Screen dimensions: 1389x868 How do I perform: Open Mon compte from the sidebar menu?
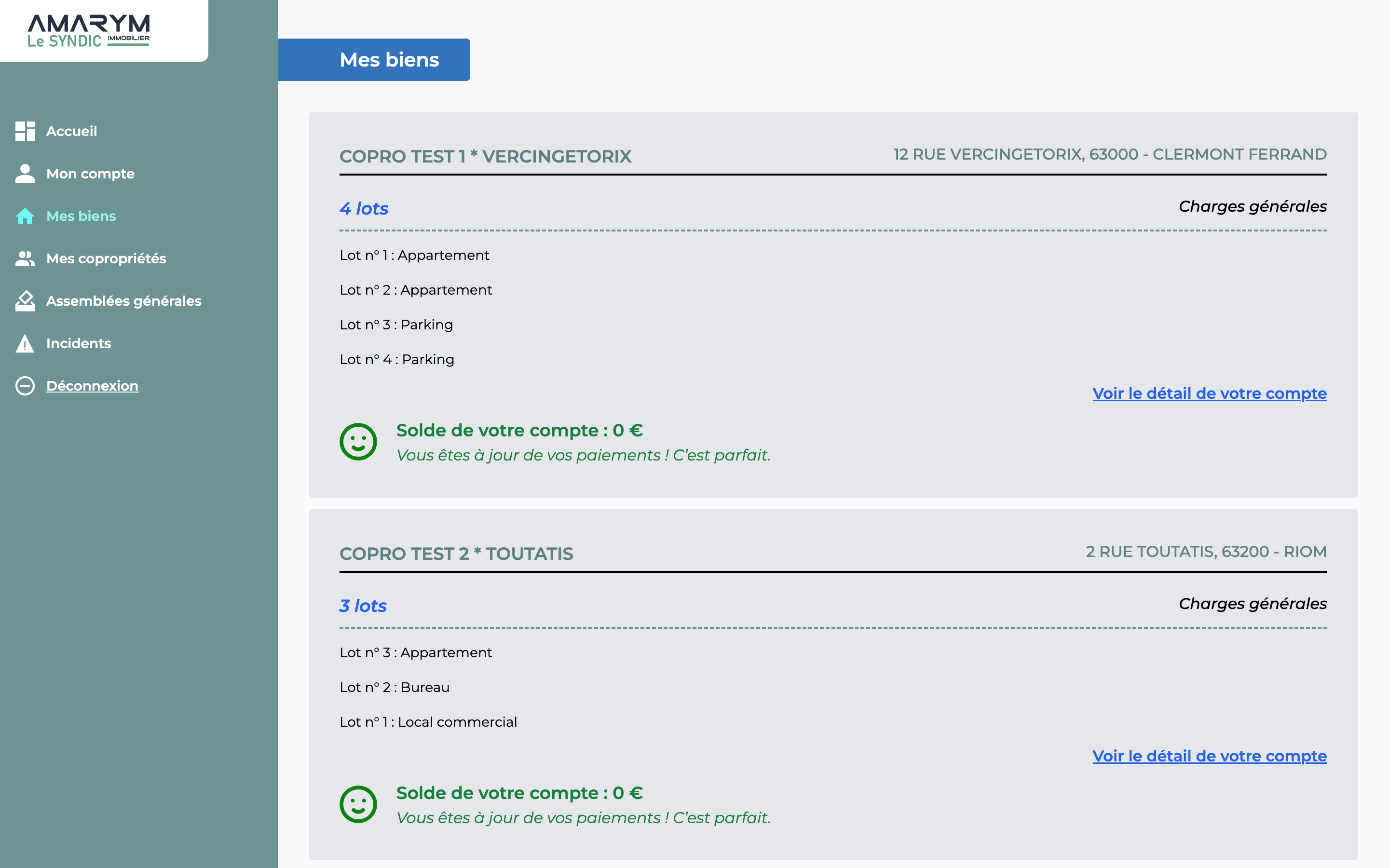tap(90, 174)
